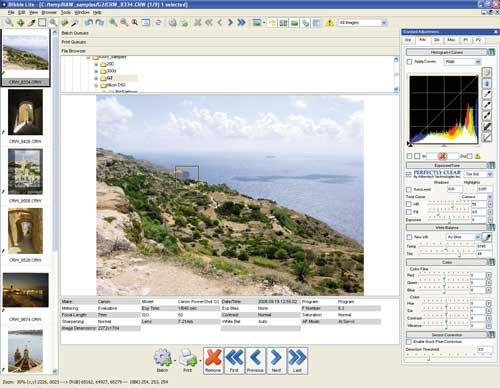
Task: Select the night harbor thumbnail
Action: click(x=26, y=290)
